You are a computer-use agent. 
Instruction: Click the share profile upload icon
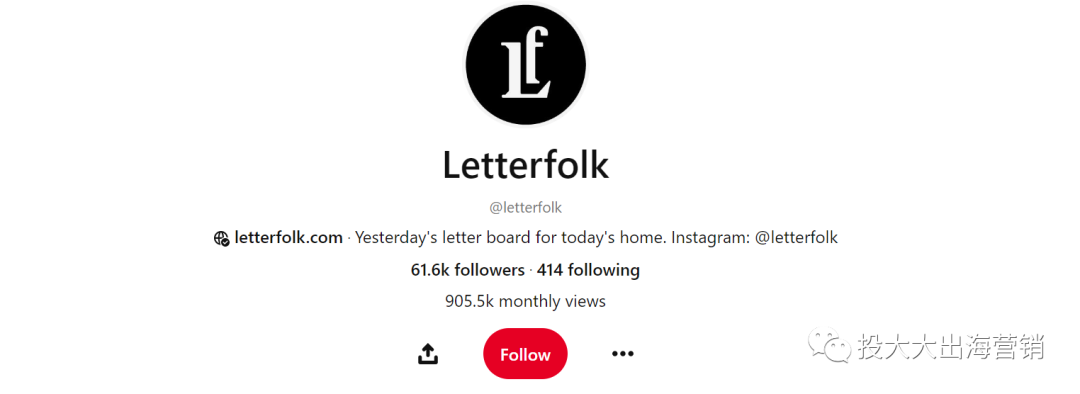428,354
